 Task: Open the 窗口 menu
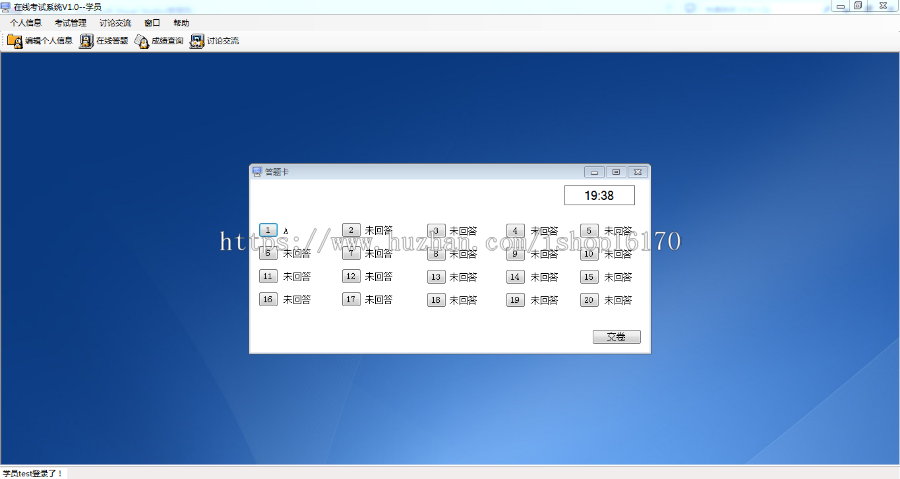pos(152,23)
